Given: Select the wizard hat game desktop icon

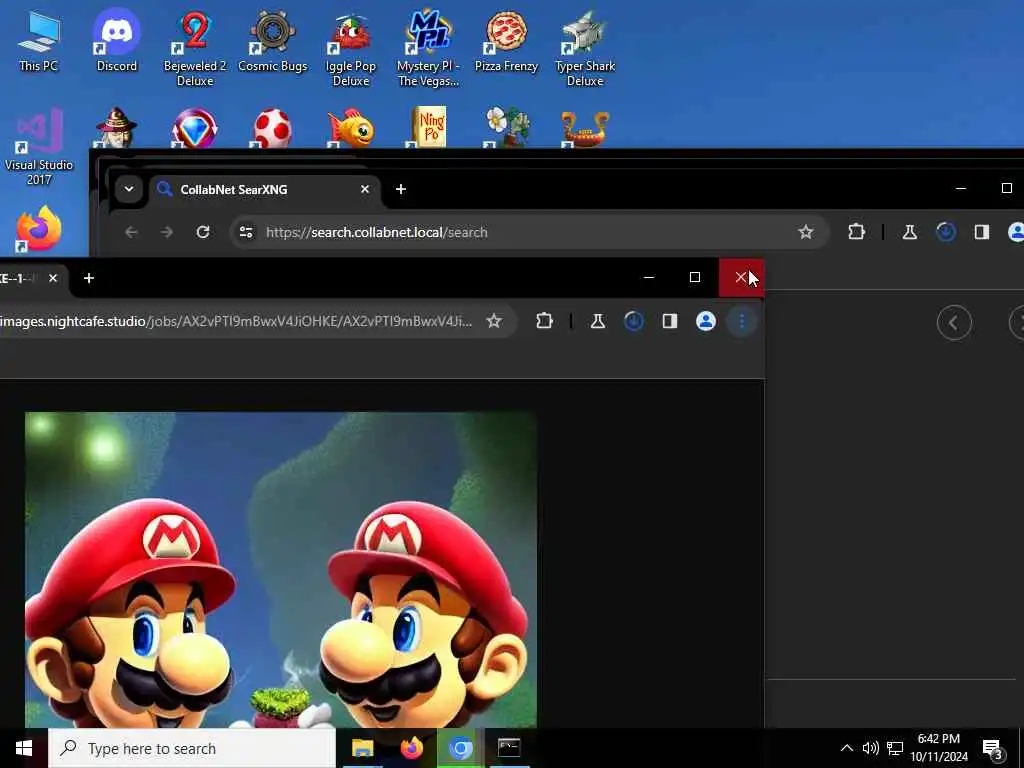Looking at the screenshot, I should point(116,128).
